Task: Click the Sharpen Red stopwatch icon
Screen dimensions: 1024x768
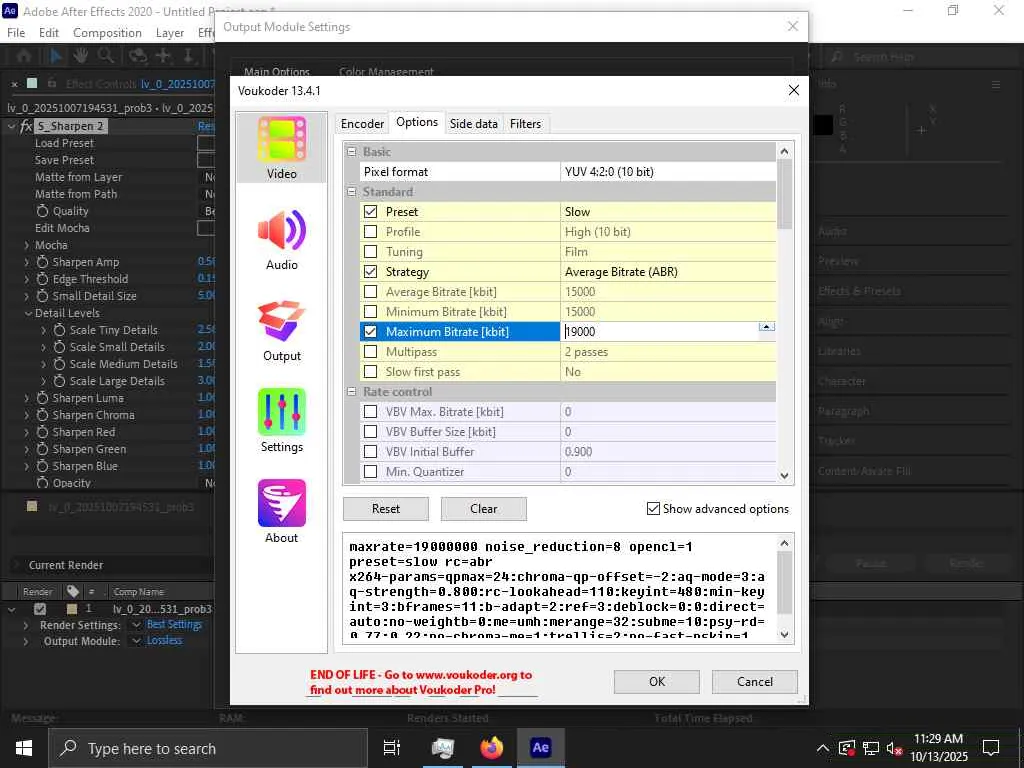Action: tap(42, 432)
